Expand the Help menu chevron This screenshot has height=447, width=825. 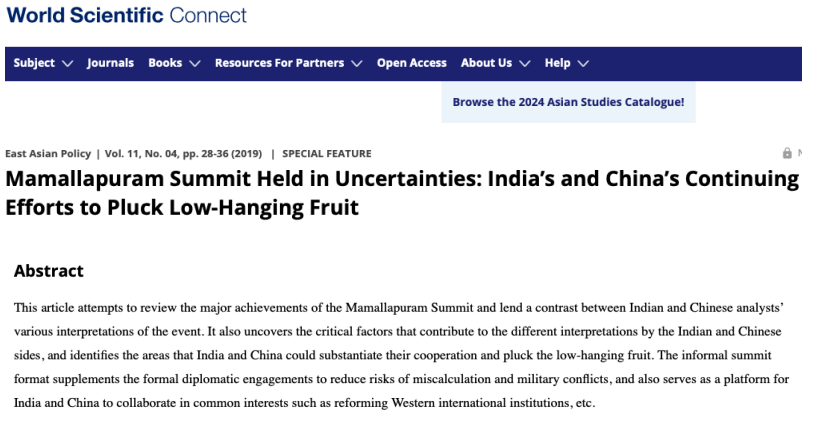click(x=583, y=64)
